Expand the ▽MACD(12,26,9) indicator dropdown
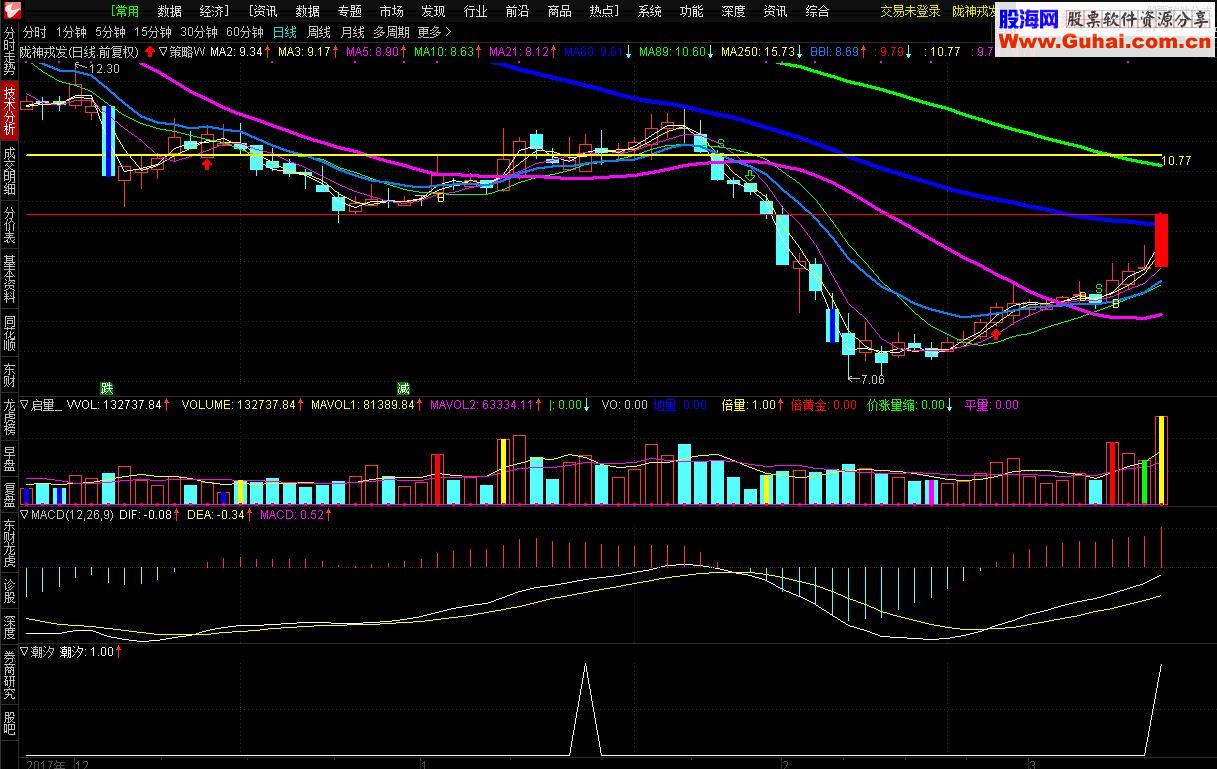1217x769 pixels. (x=66, y=515)
